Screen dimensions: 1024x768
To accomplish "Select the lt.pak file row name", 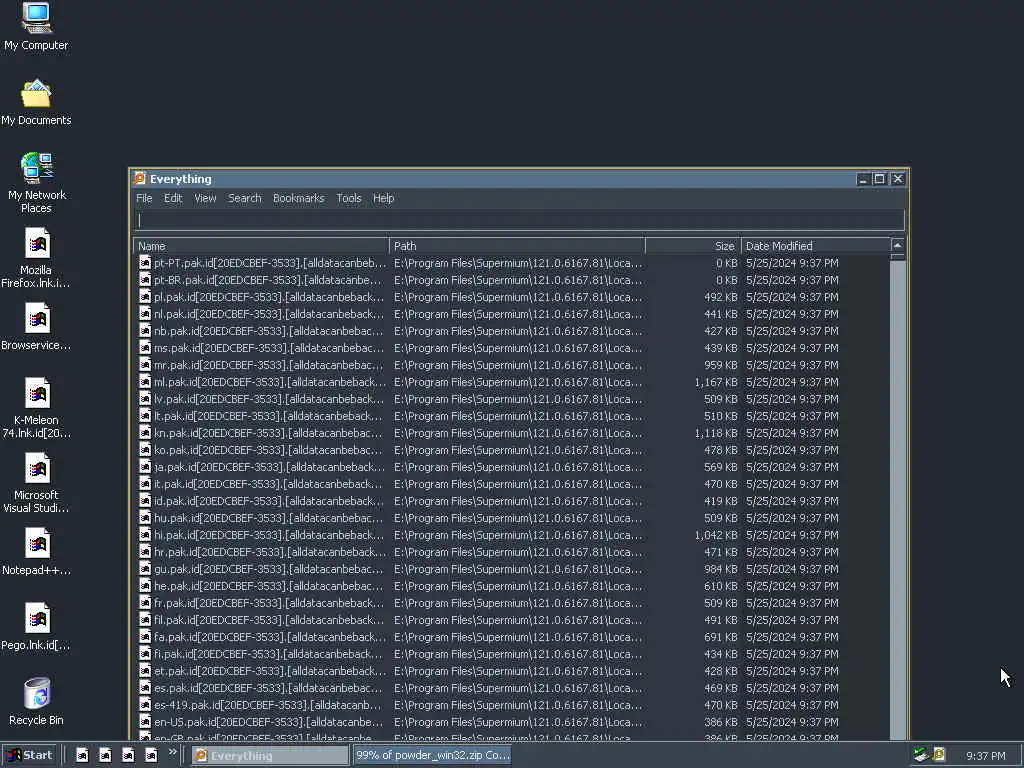I will [x=268, y=415].
